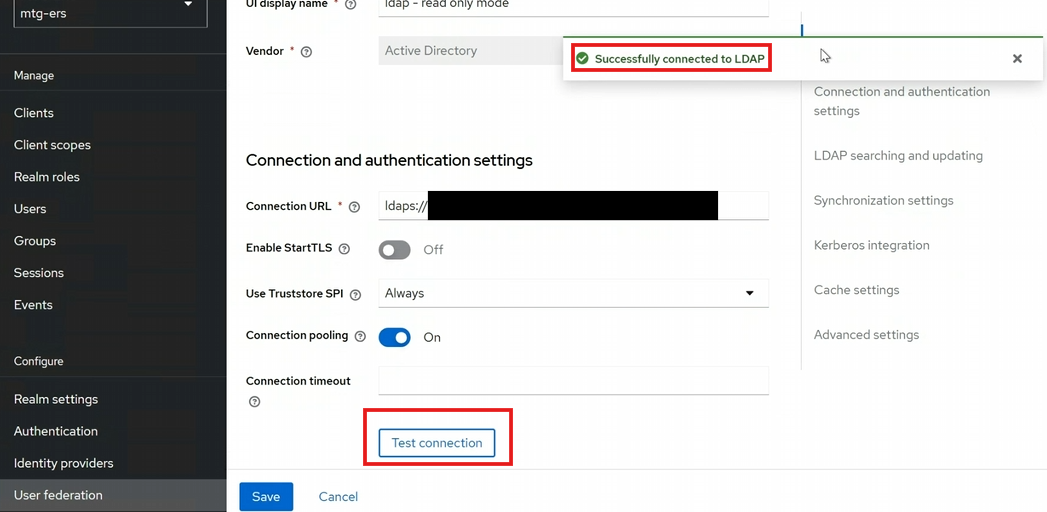1047x512 pixels.
Task: Click help icon beside Connection URL
Action: click(354, 207)
